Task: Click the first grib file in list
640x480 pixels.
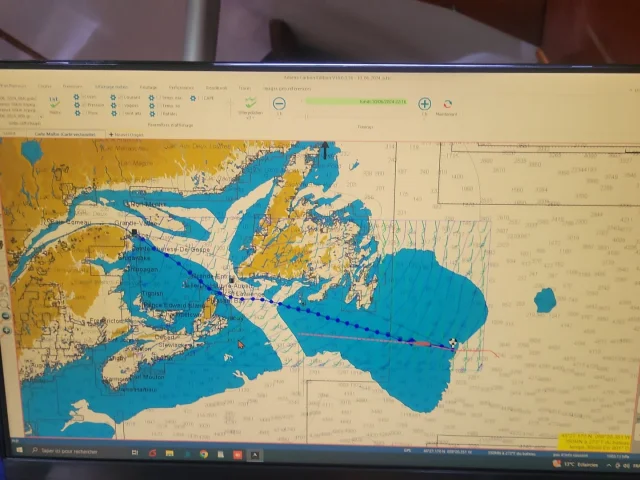Action: tap(18, 98)
